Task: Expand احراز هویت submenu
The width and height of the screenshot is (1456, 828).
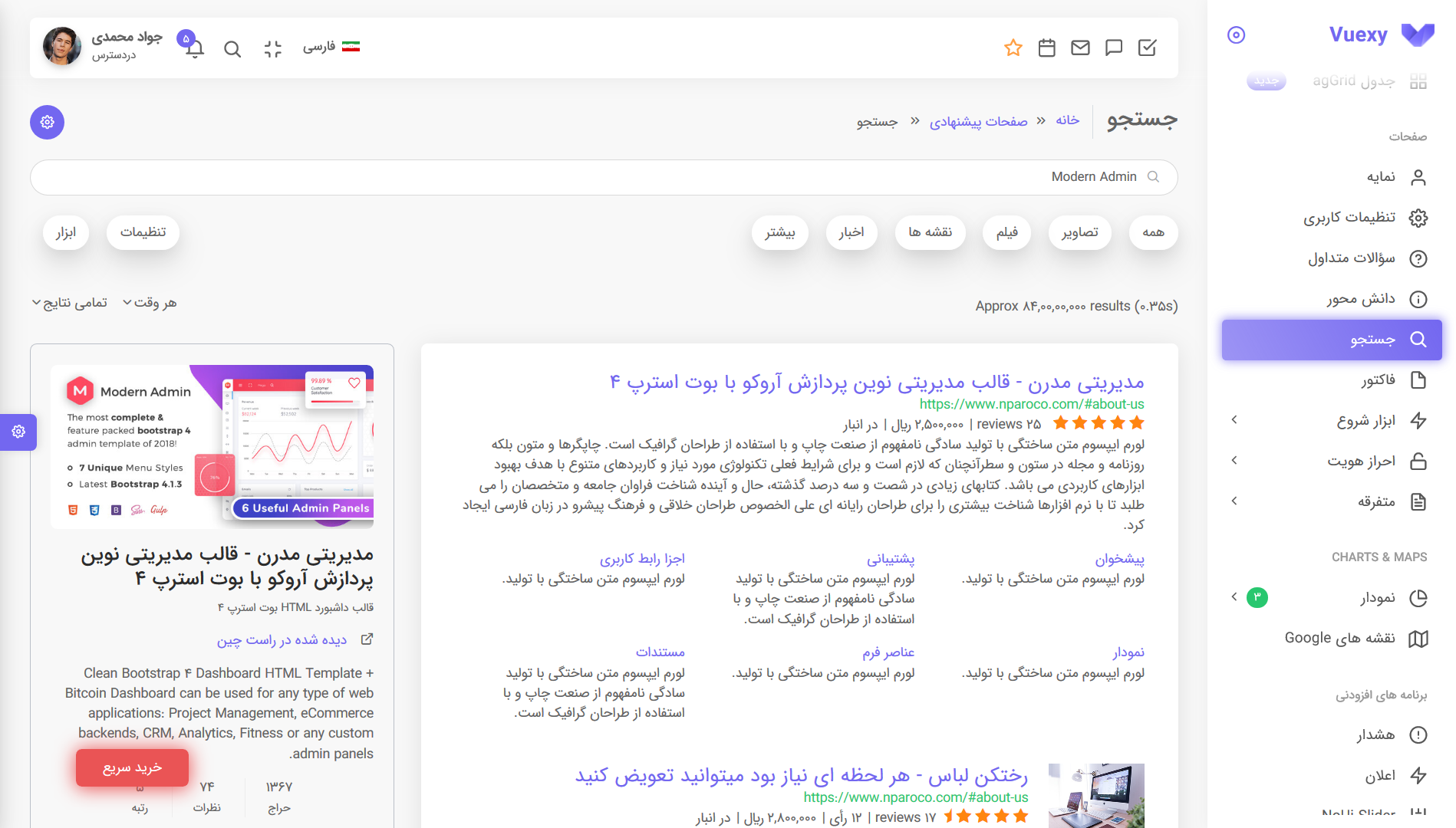Action: [x=1332, y=461]
